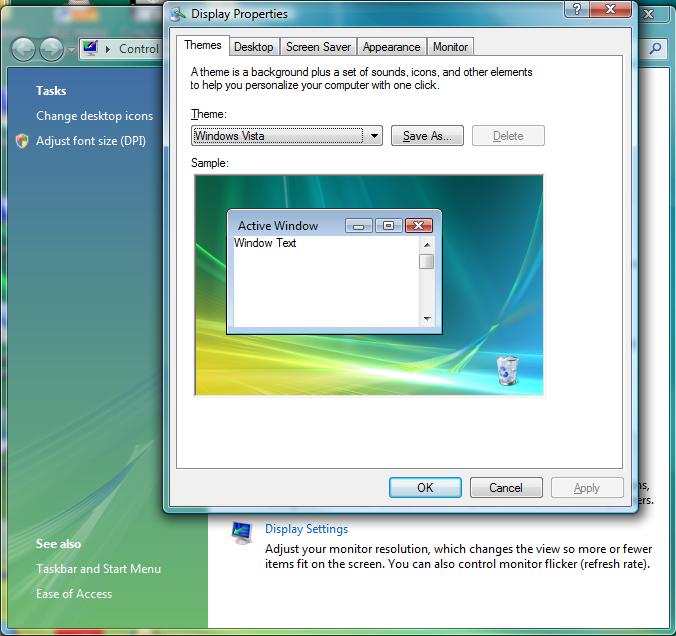Click the Display Properties title icon
This screenshot has height=636, width=676.
(x=178, y=14)
